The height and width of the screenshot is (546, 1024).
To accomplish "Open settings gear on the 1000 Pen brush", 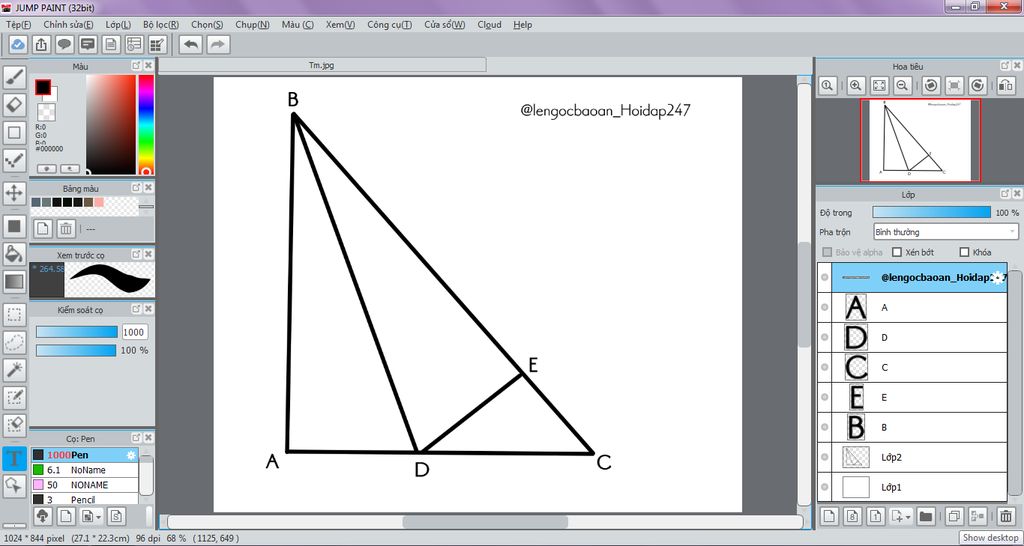I will click(131, 455).
